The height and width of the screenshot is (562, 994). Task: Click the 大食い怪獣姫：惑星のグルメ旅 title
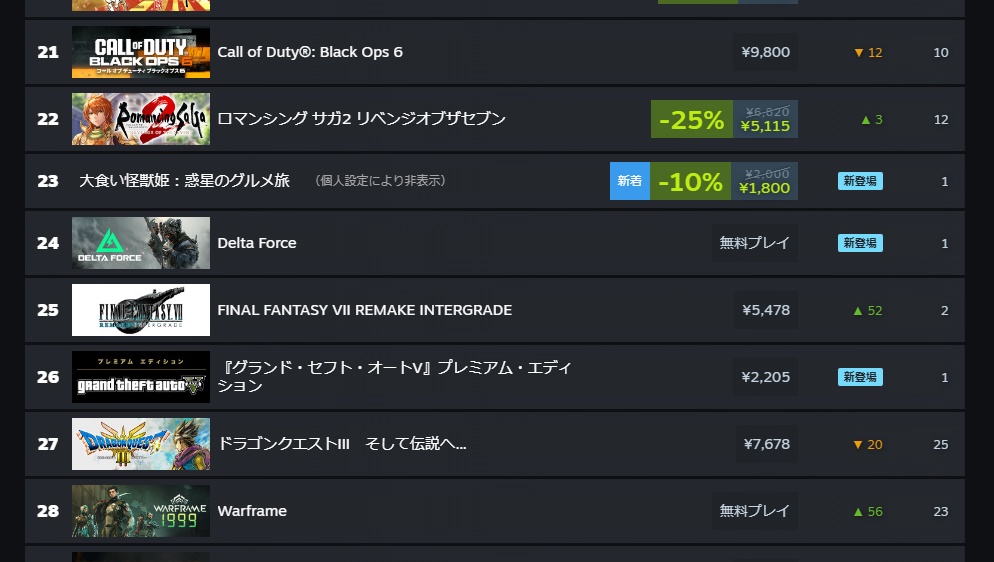[x=184, y=181]
